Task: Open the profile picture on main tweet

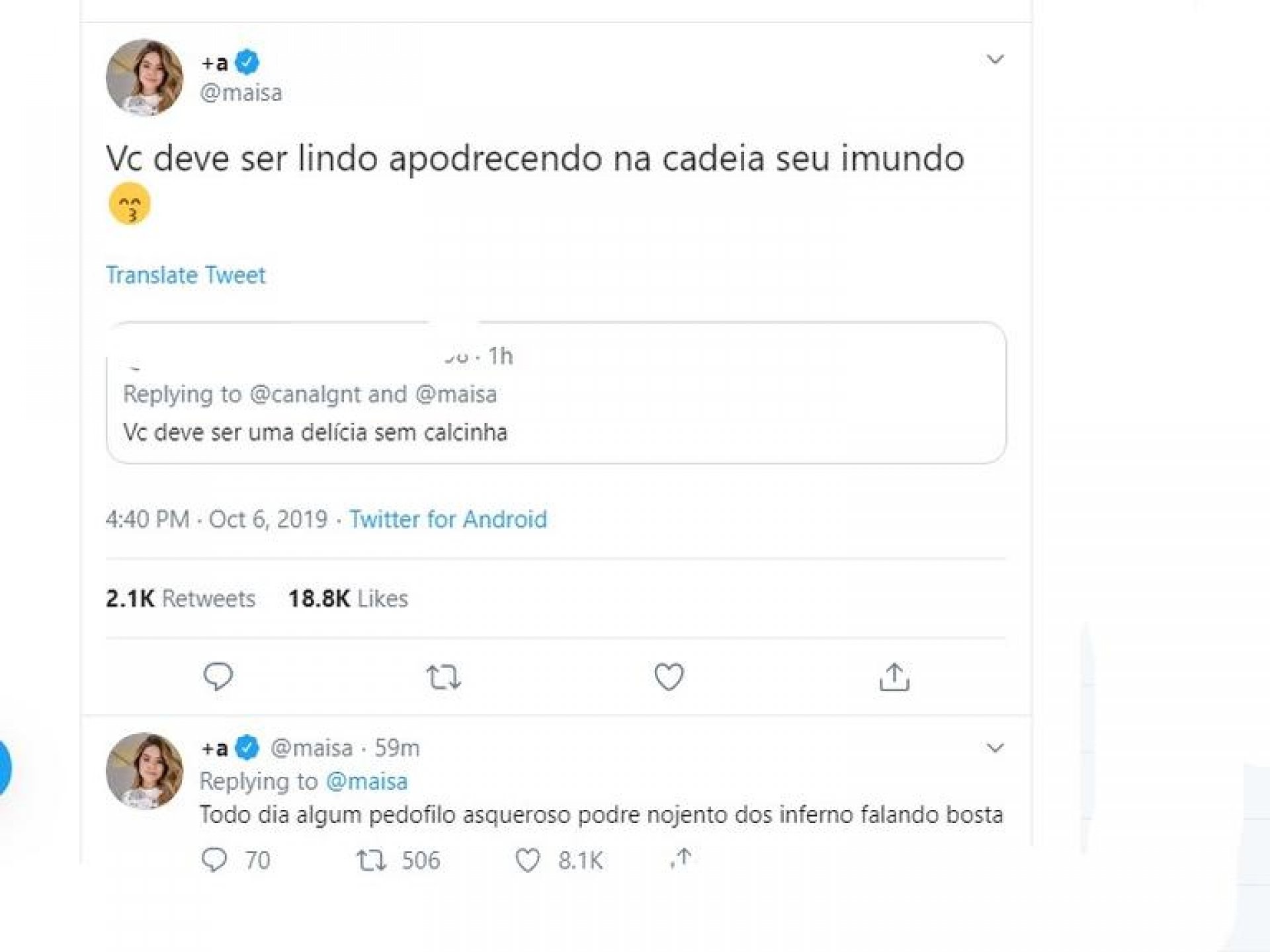Action: pos(144,77)
